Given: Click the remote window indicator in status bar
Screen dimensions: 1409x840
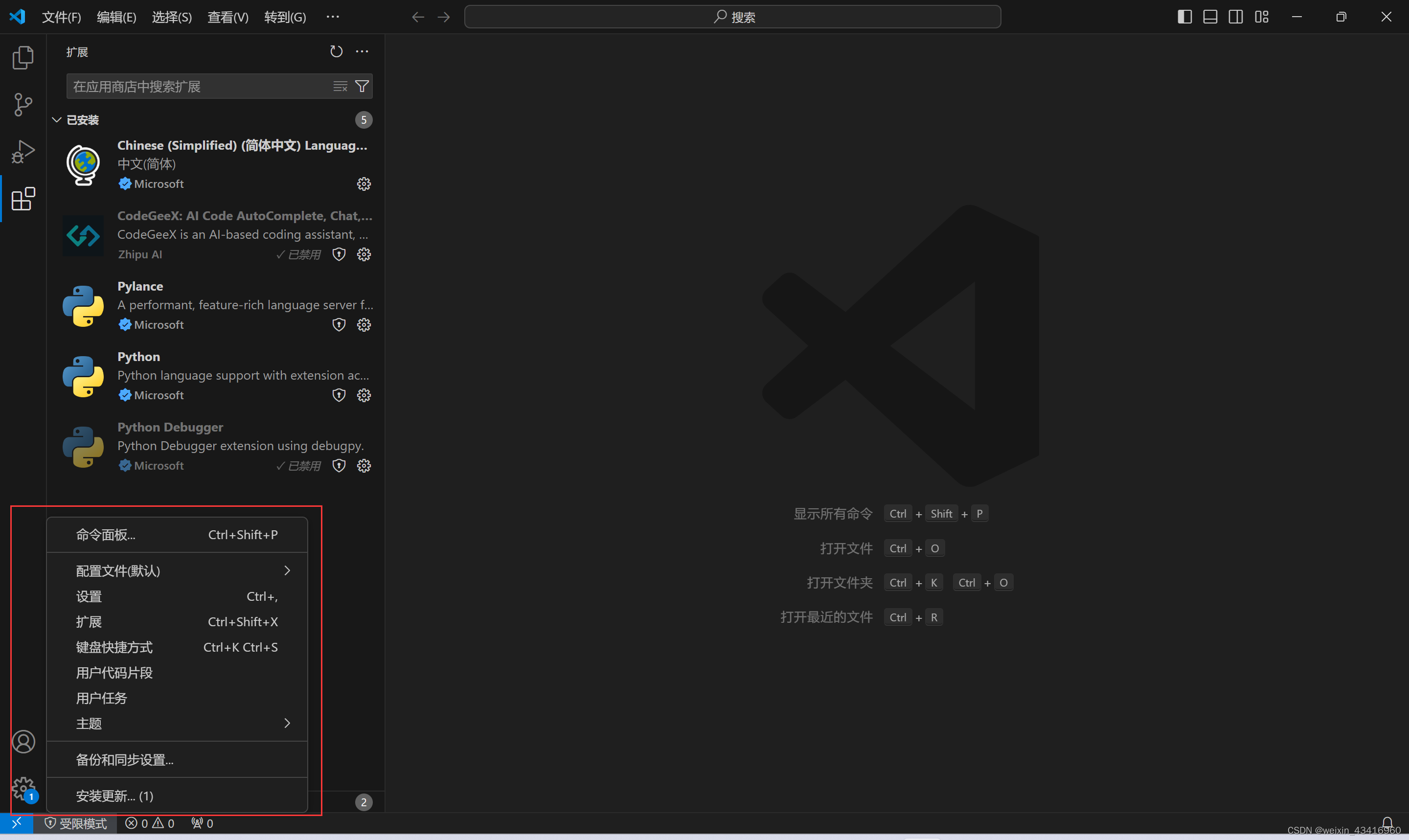Looking at the screenshot, I should 17,823.
